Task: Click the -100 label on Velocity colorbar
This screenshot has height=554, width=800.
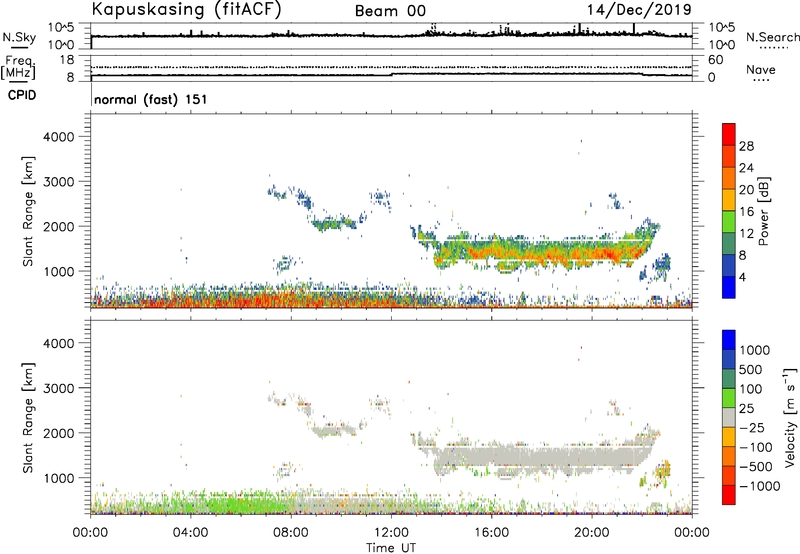Action: [x=756, y=447]
